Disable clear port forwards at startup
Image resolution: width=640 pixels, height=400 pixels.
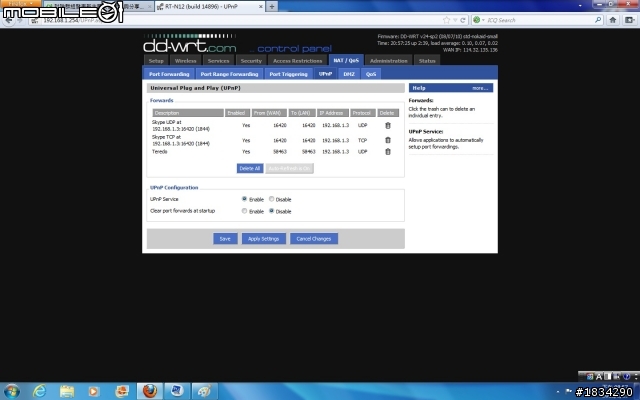[271, 211]
